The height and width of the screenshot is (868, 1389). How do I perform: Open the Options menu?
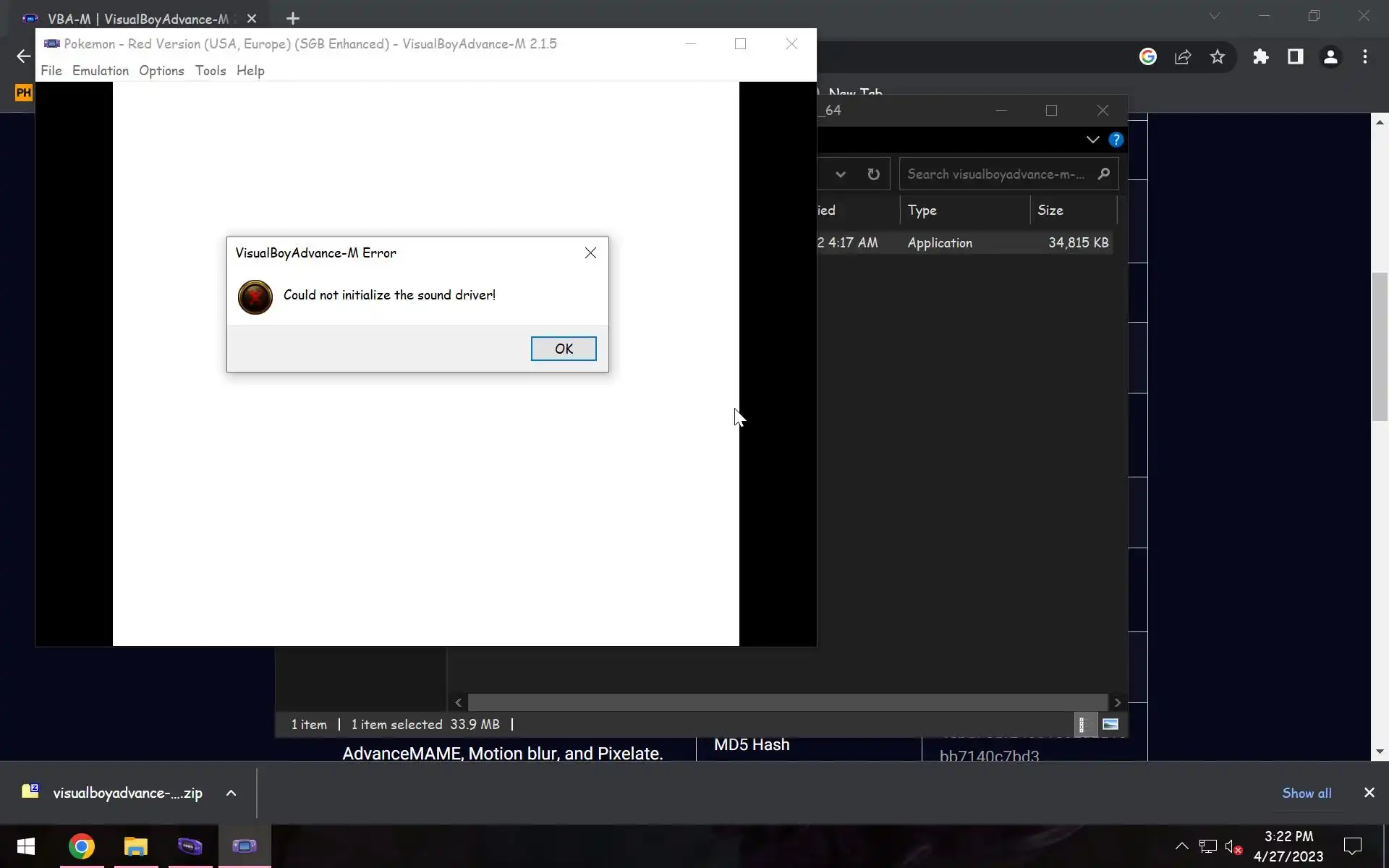(x=161, y=70)
